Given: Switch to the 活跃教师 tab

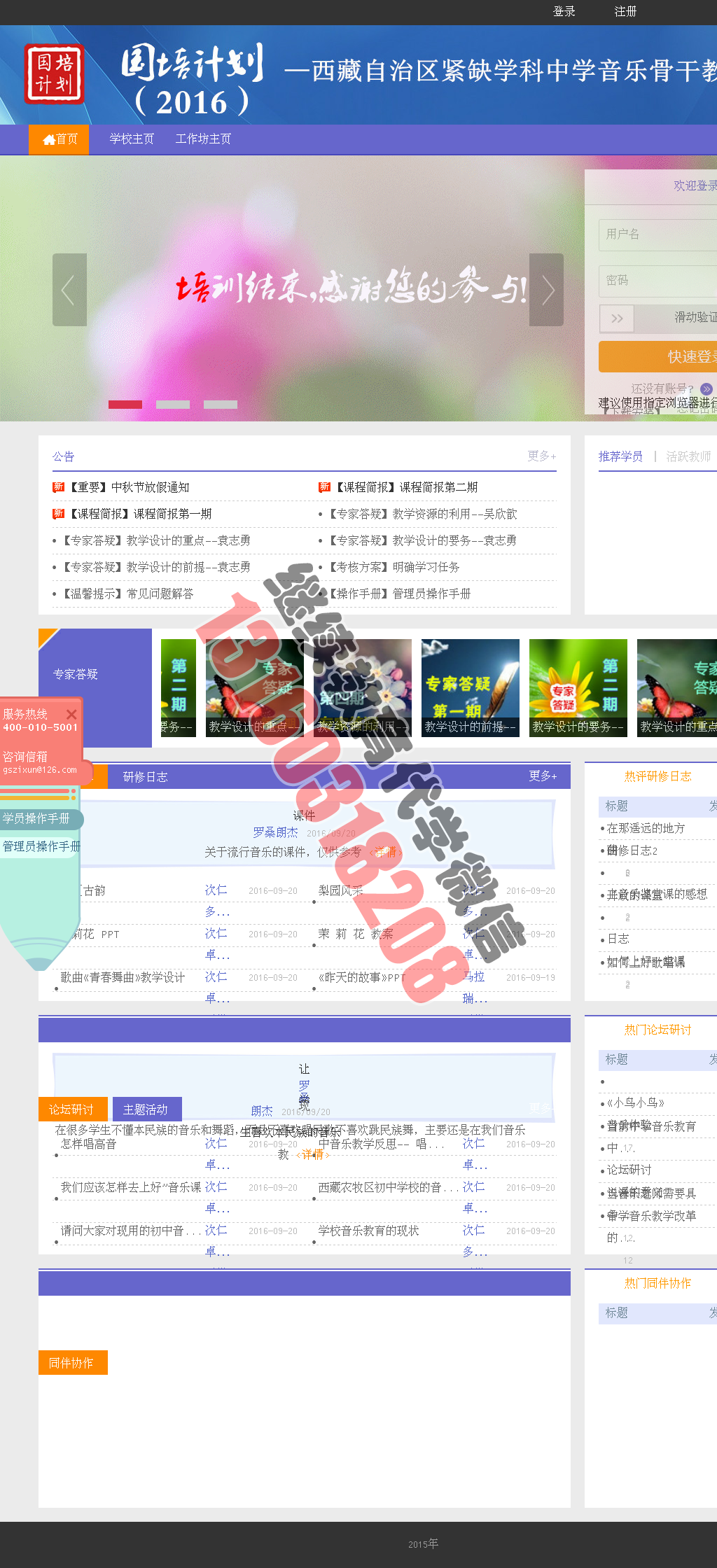Looking at the screenshot, I should 688,456.
